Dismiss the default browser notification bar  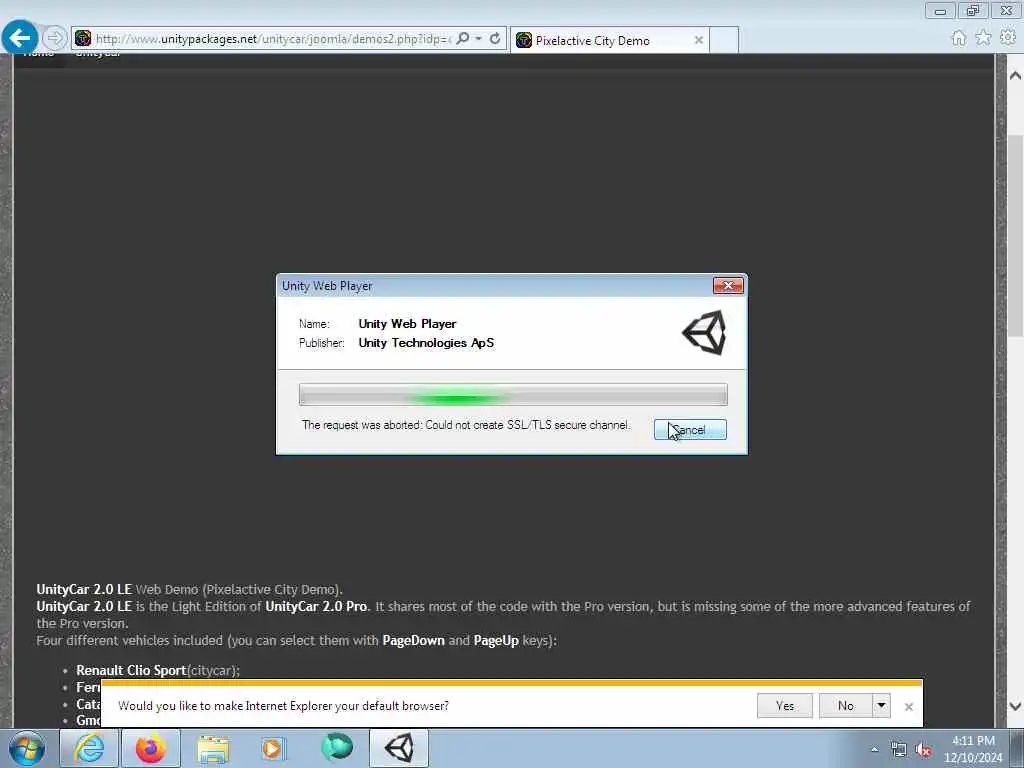(x=908, y=707)
